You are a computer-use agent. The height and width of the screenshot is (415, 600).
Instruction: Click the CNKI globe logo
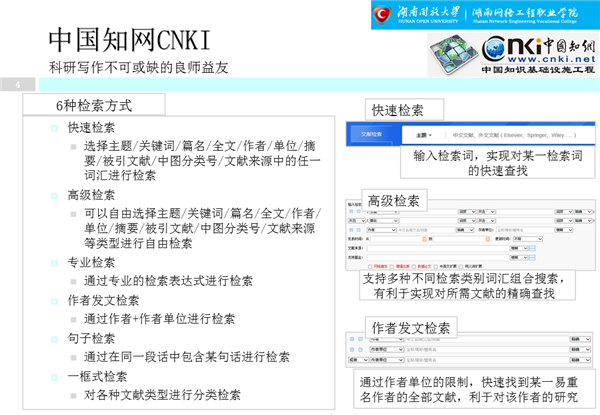(x=494, y=49)
